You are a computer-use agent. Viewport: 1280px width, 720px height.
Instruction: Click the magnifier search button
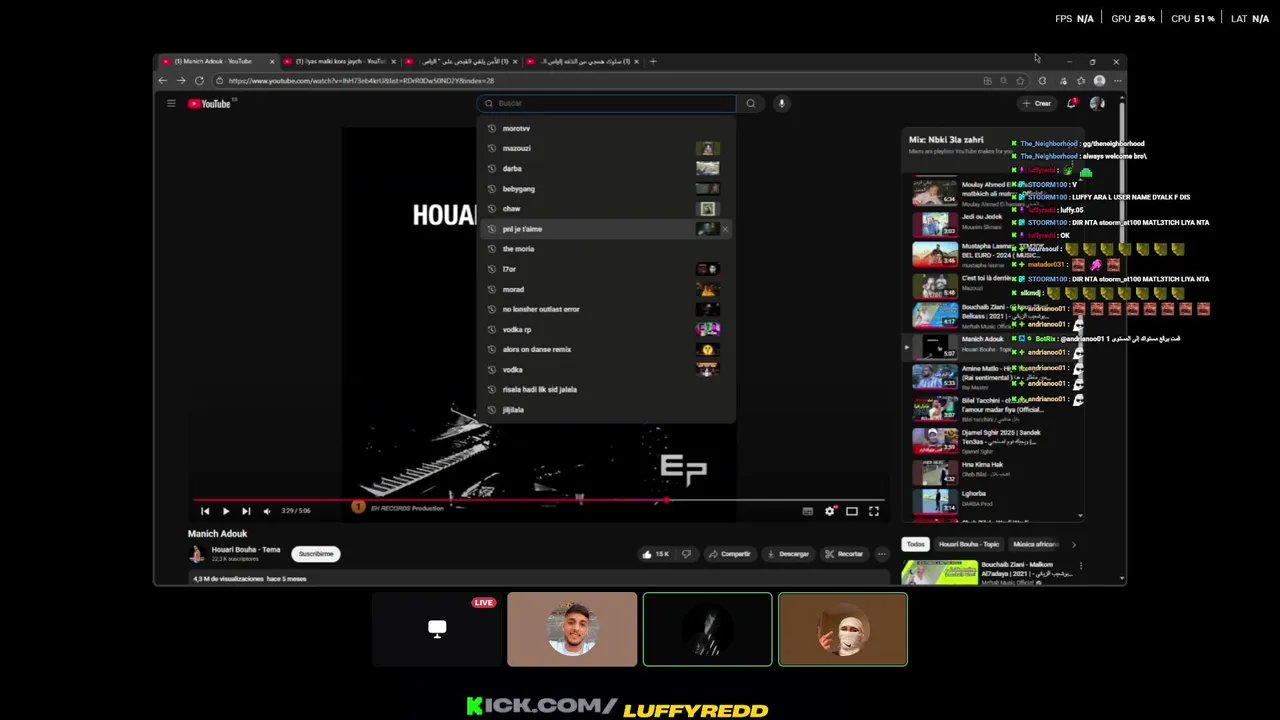pyautogui.click(x=751, y=103)
